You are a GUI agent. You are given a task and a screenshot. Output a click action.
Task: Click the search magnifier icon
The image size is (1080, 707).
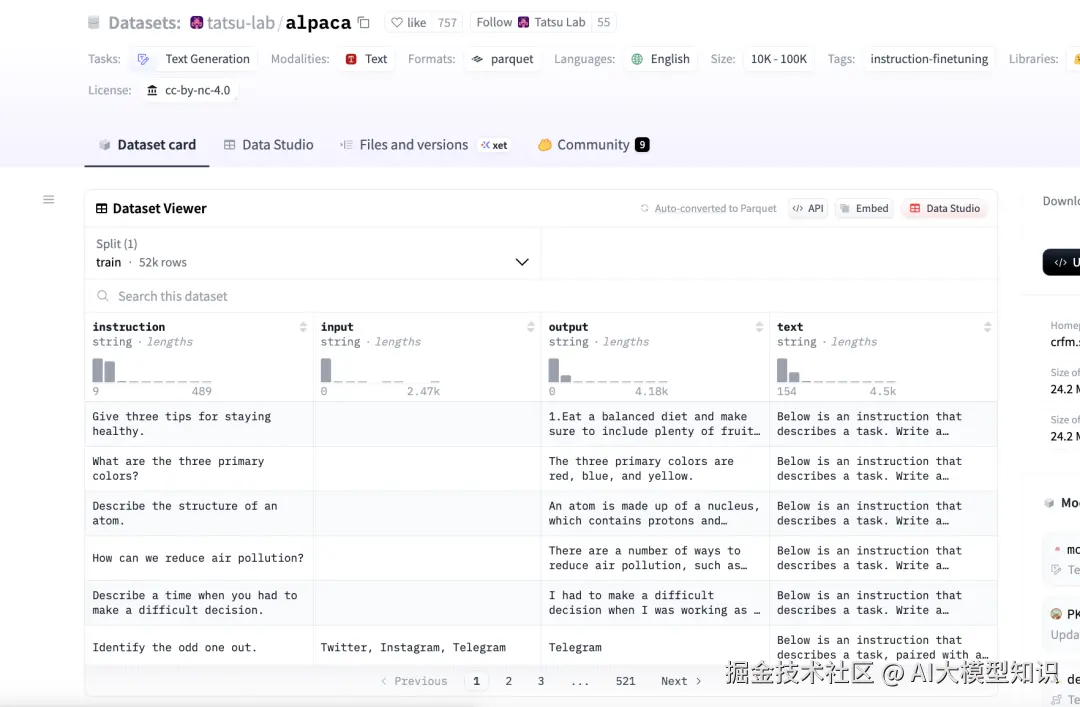click(103, 296)
